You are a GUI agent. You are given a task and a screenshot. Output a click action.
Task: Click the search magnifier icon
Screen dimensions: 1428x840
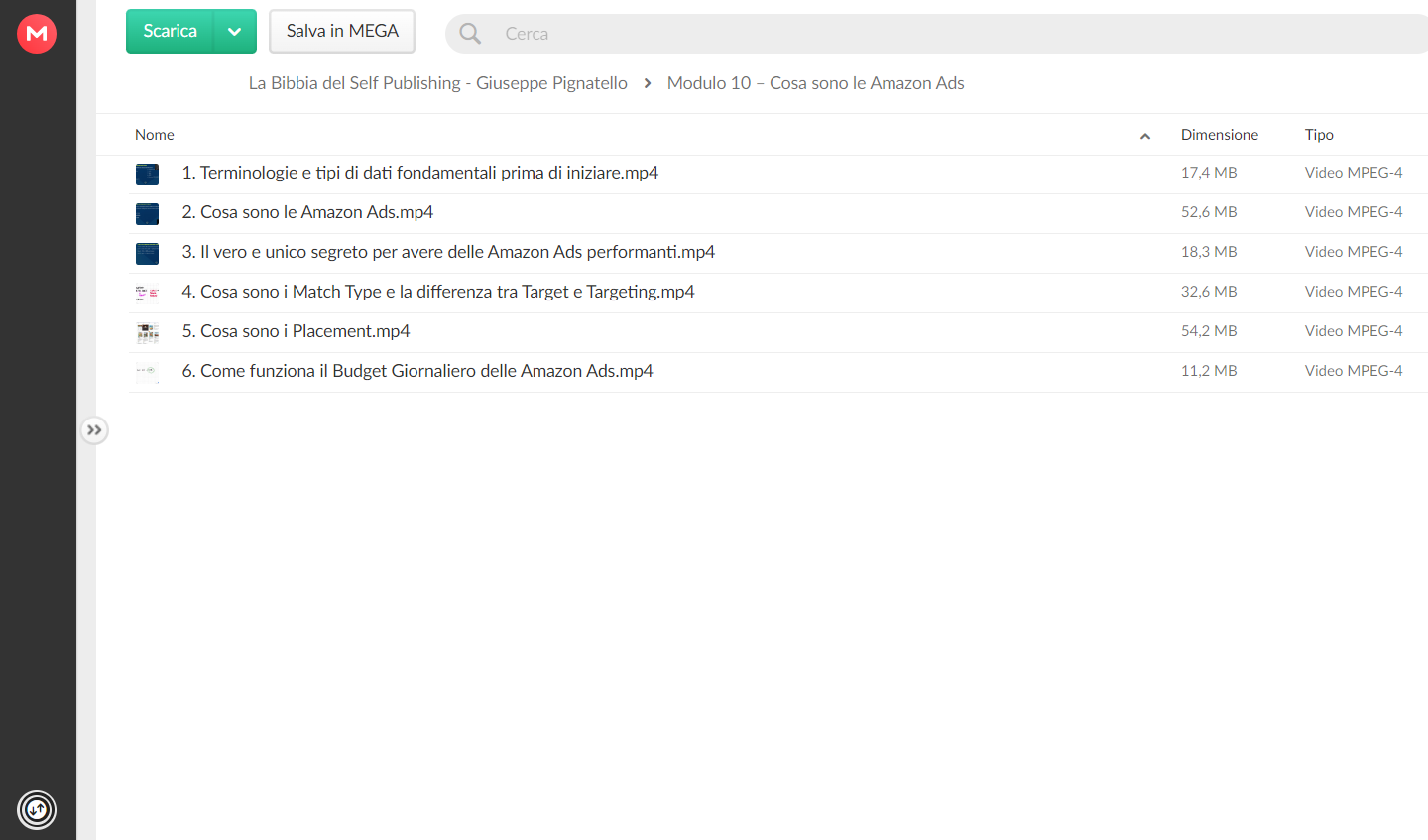(470, 34)
